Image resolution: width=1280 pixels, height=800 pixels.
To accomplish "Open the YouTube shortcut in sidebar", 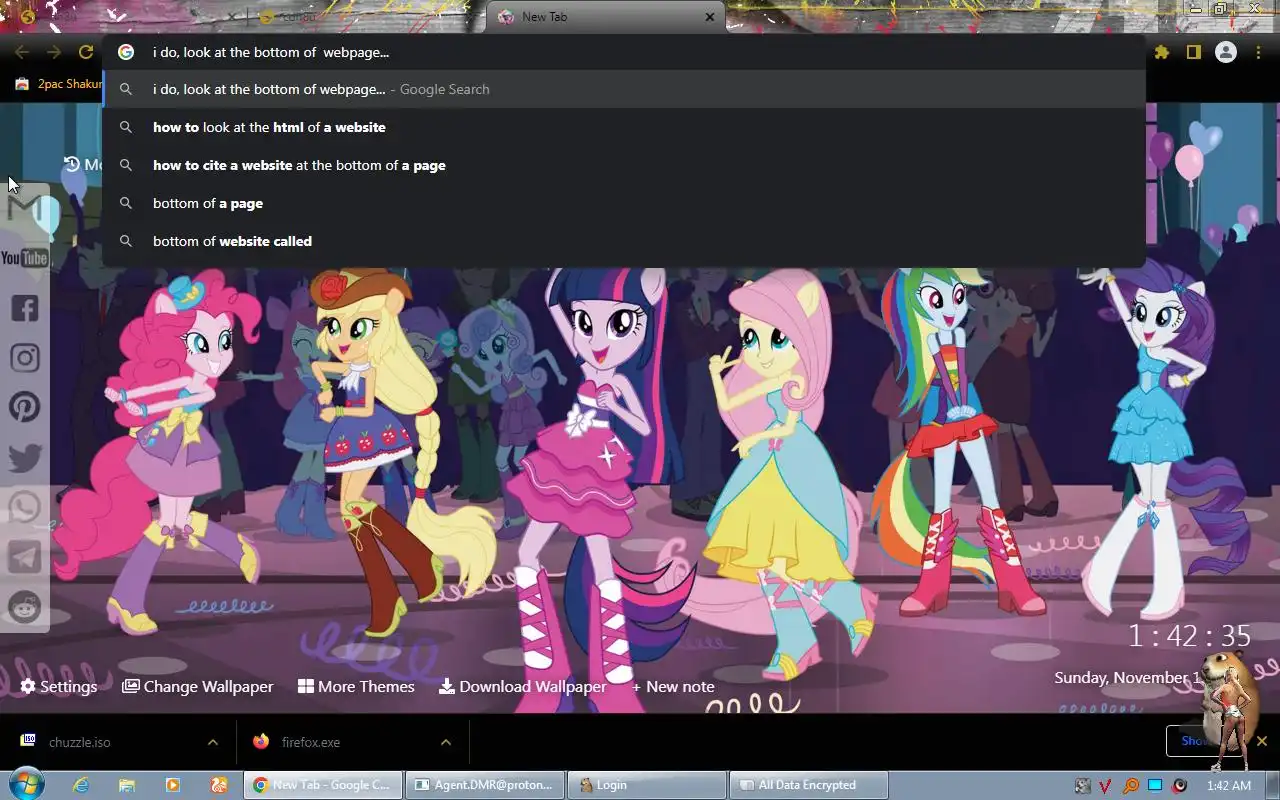I will tap(25, 258).
